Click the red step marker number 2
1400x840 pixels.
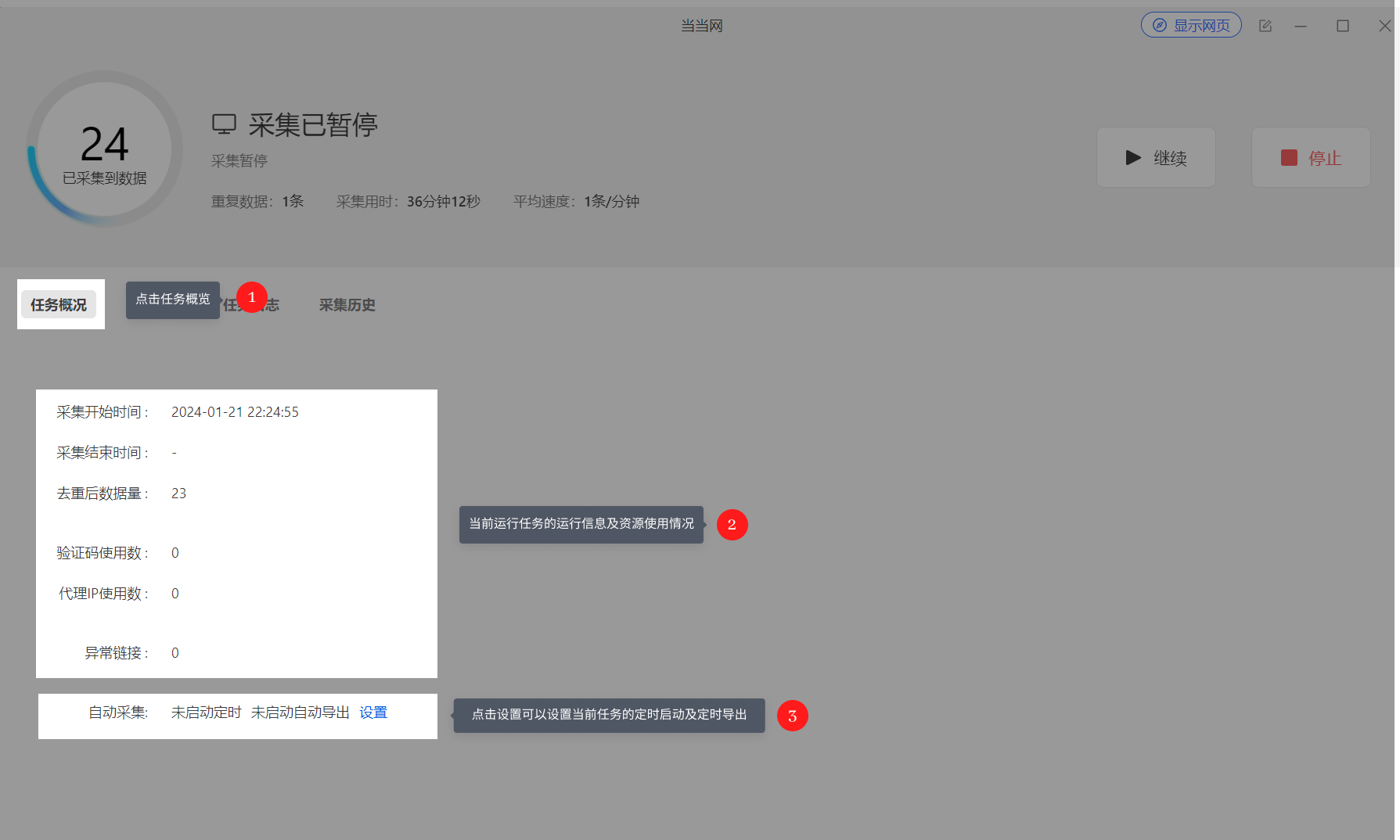pyautogui.click(x=732, y=524)
